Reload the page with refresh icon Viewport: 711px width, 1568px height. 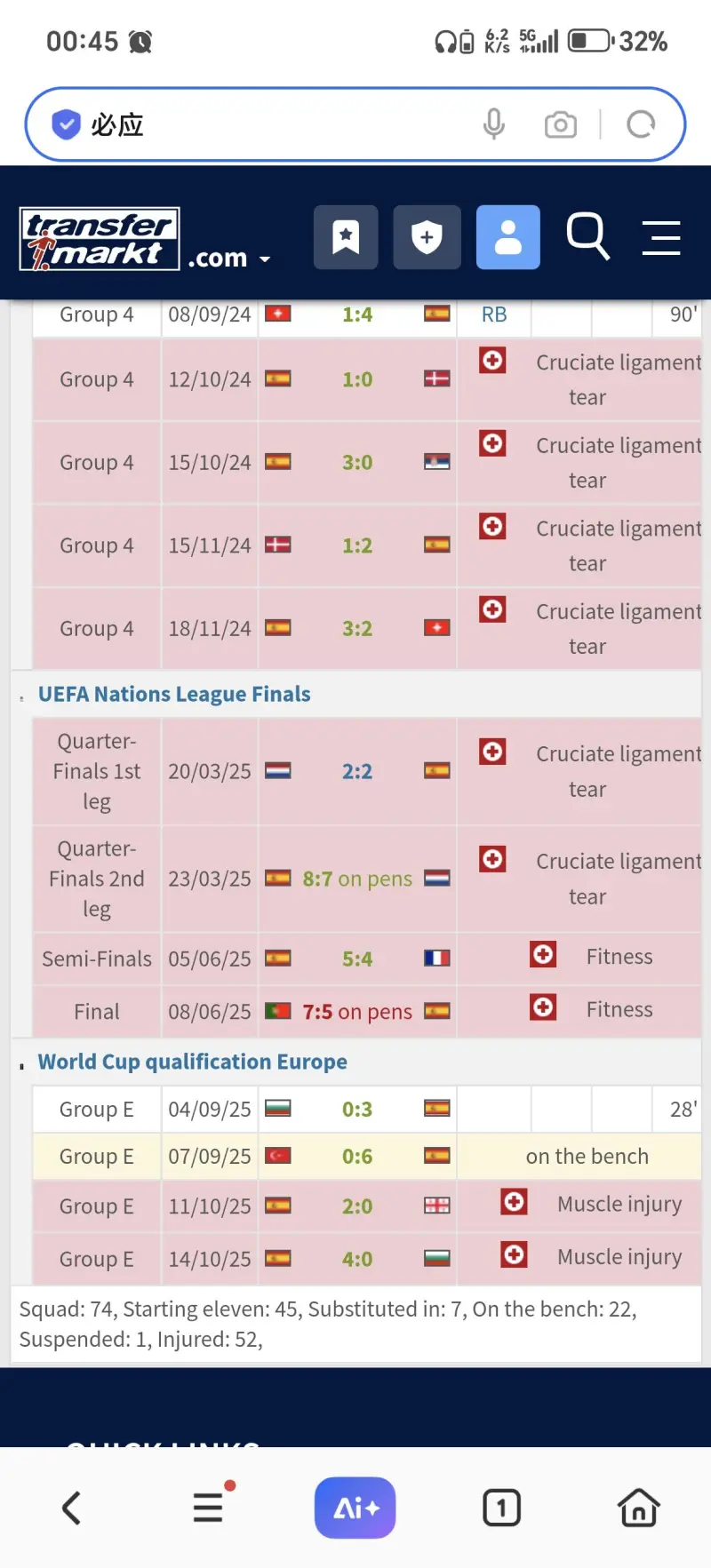[641, 124]
